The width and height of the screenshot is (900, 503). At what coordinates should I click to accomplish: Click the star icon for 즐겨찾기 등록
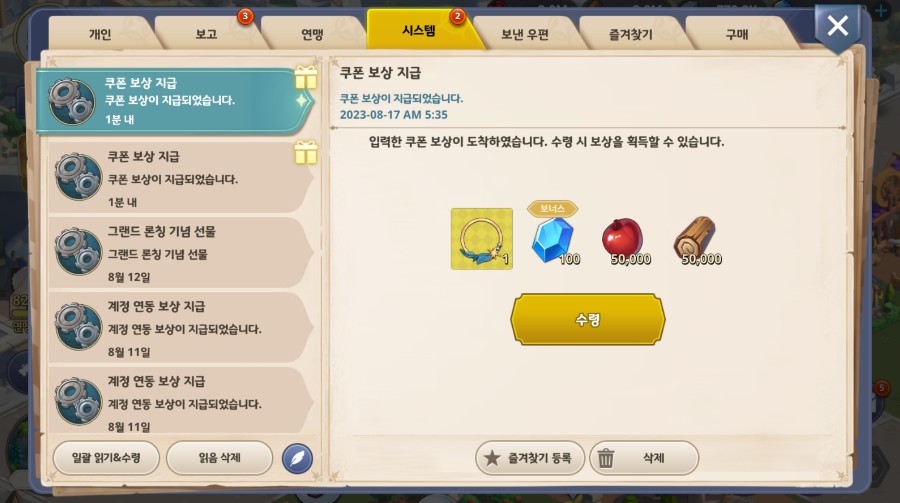coord(492,458)
